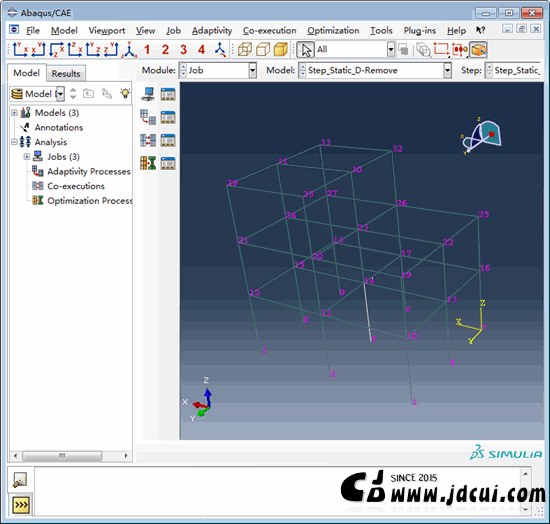This screenshot has width=550, height=524.
Task: Expand the Models (3) tree node
Action: tap(14, 113)
